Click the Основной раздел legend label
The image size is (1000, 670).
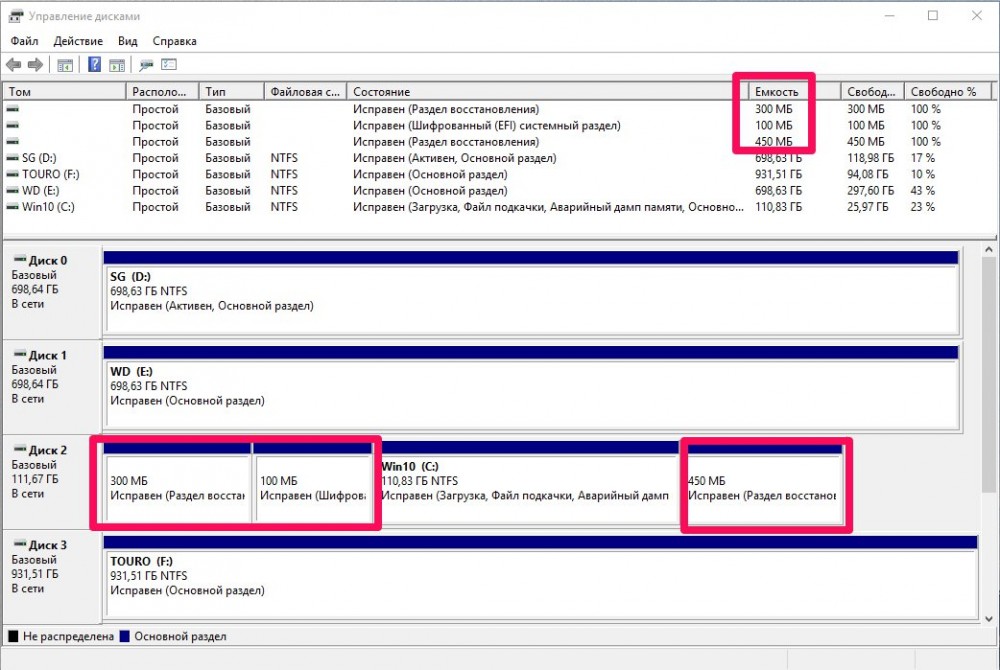180,636
